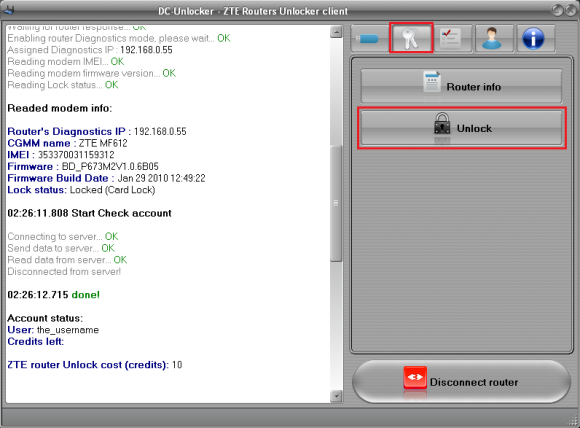This screenshot has width=580, height=428.
Task: Open the blue info about tab
Action: pos(535,38)
